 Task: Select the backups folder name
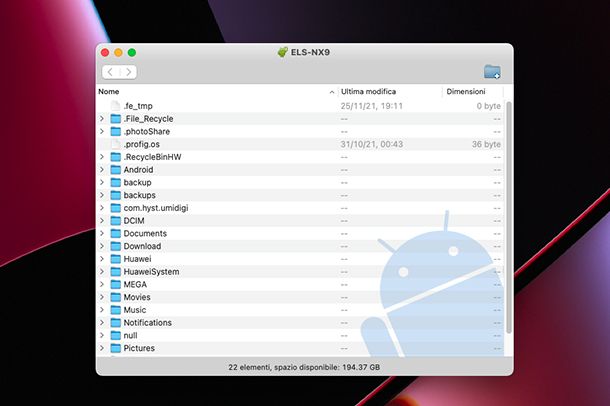click(140, 195)
